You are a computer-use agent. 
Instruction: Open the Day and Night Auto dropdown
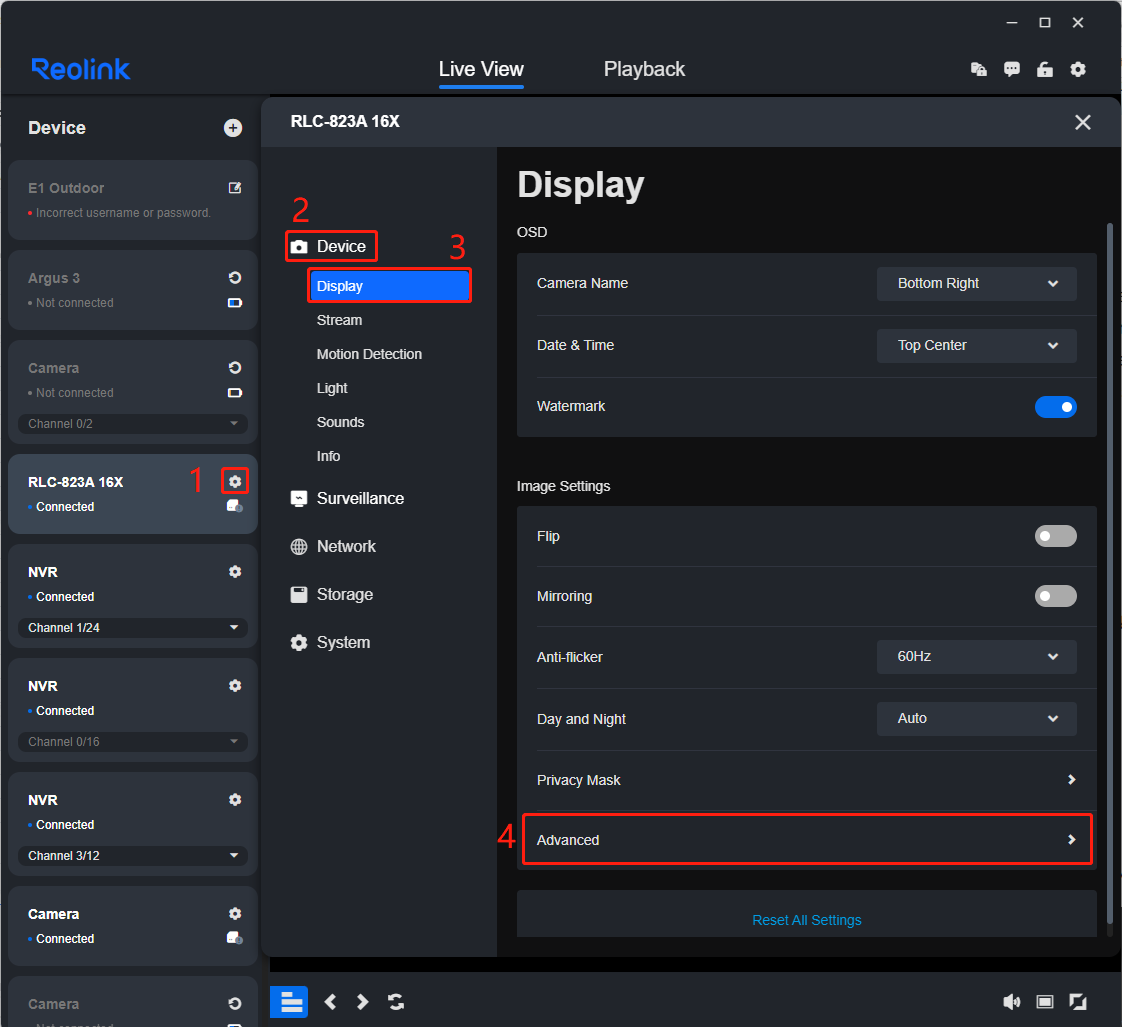(977, 719)
